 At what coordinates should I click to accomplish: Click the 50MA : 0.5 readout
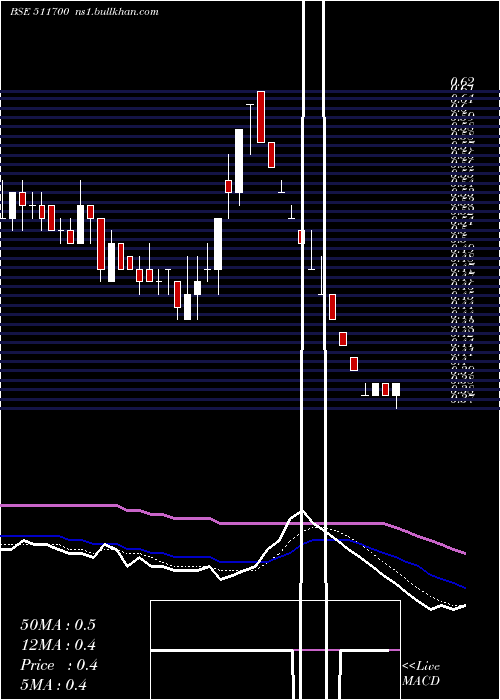58,625
